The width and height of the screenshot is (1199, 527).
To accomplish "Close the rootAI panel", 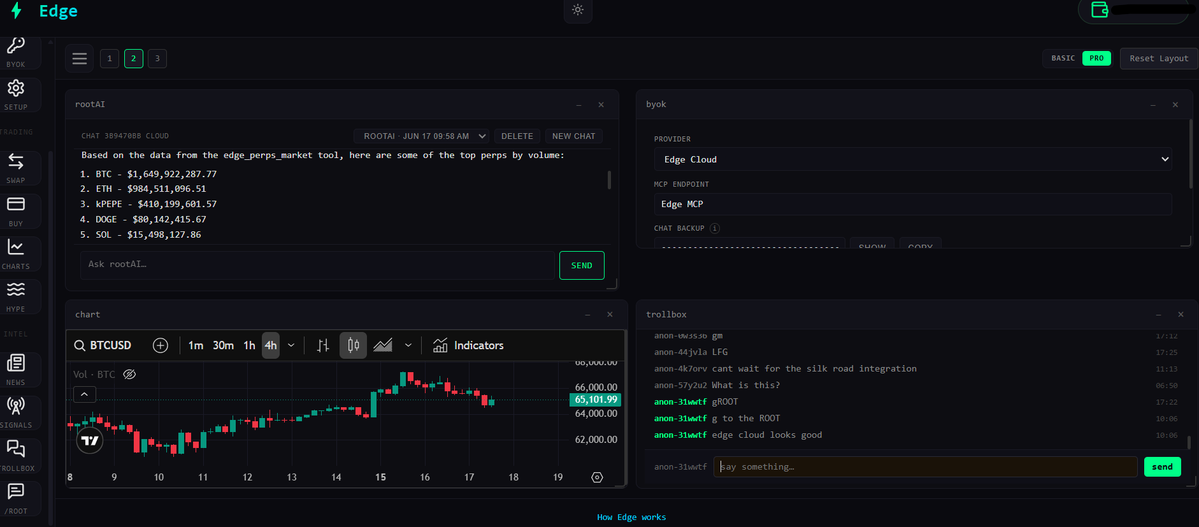I will coord(601,104).
